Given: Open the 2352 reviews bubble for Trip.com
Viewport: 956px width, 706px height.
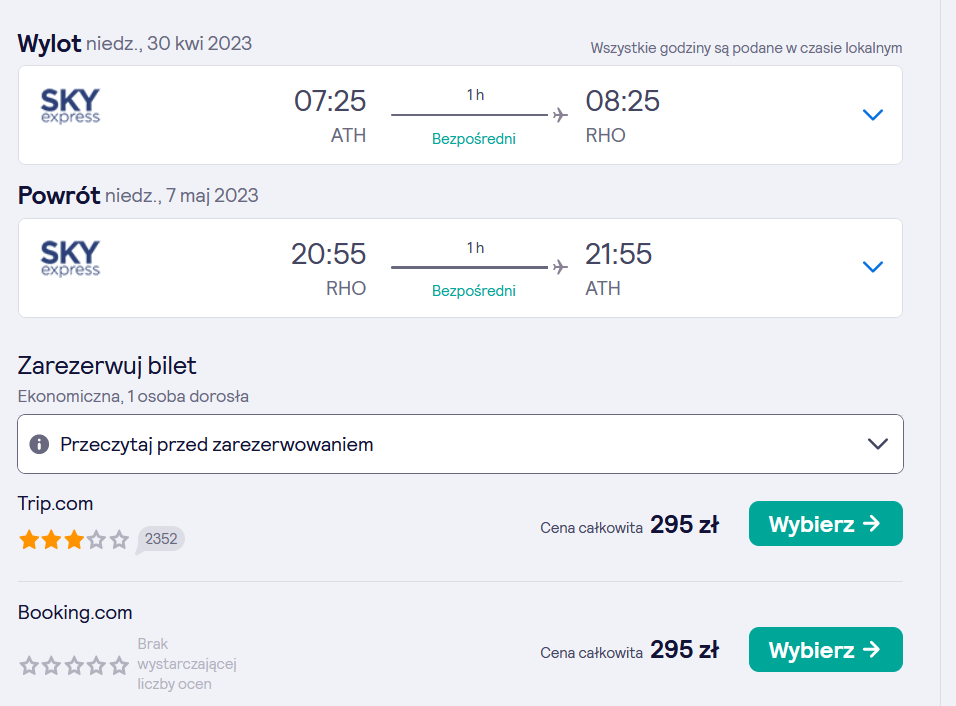Looking at the screenshot, I should (x=160, y=540).
